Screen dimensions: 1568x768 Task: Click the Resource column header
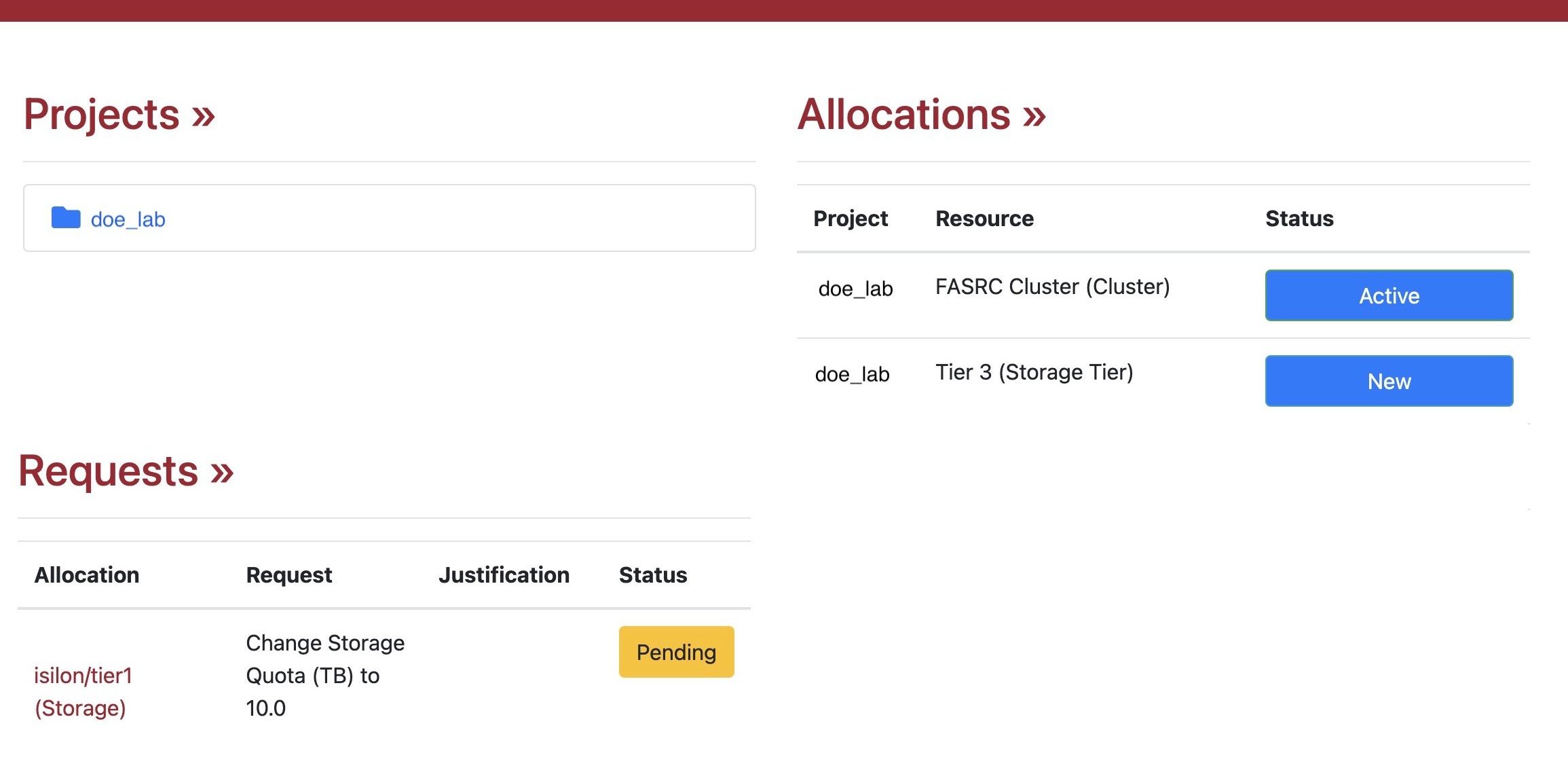coord(984,219)
